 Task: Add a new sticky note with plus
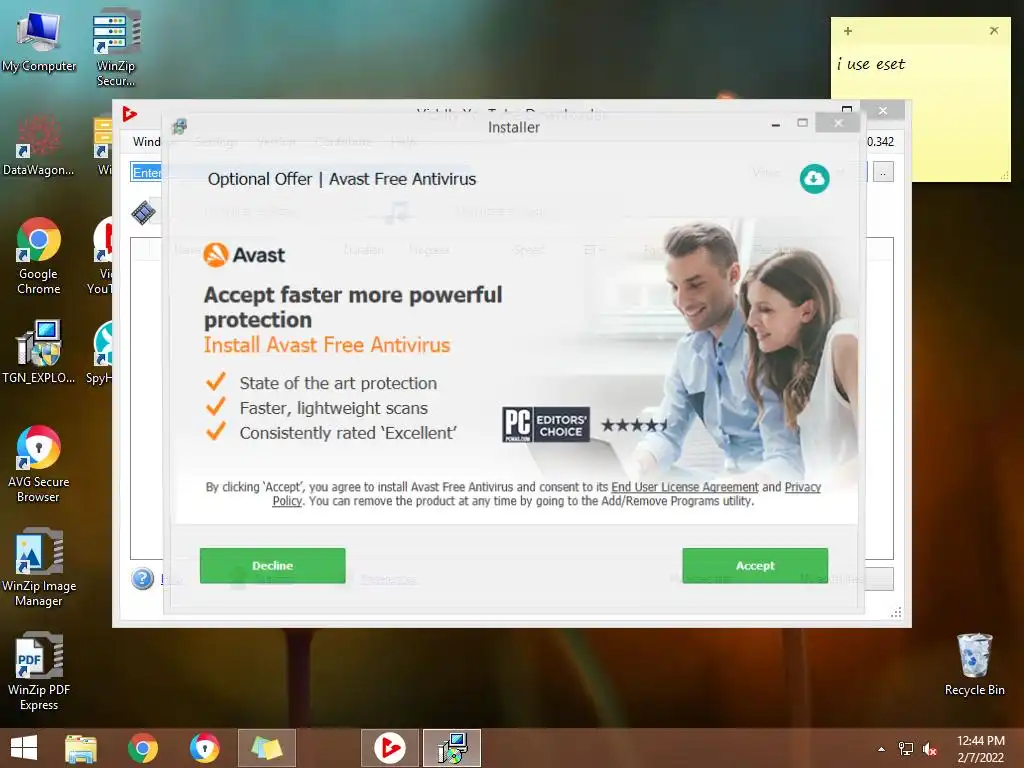(848, 31)
